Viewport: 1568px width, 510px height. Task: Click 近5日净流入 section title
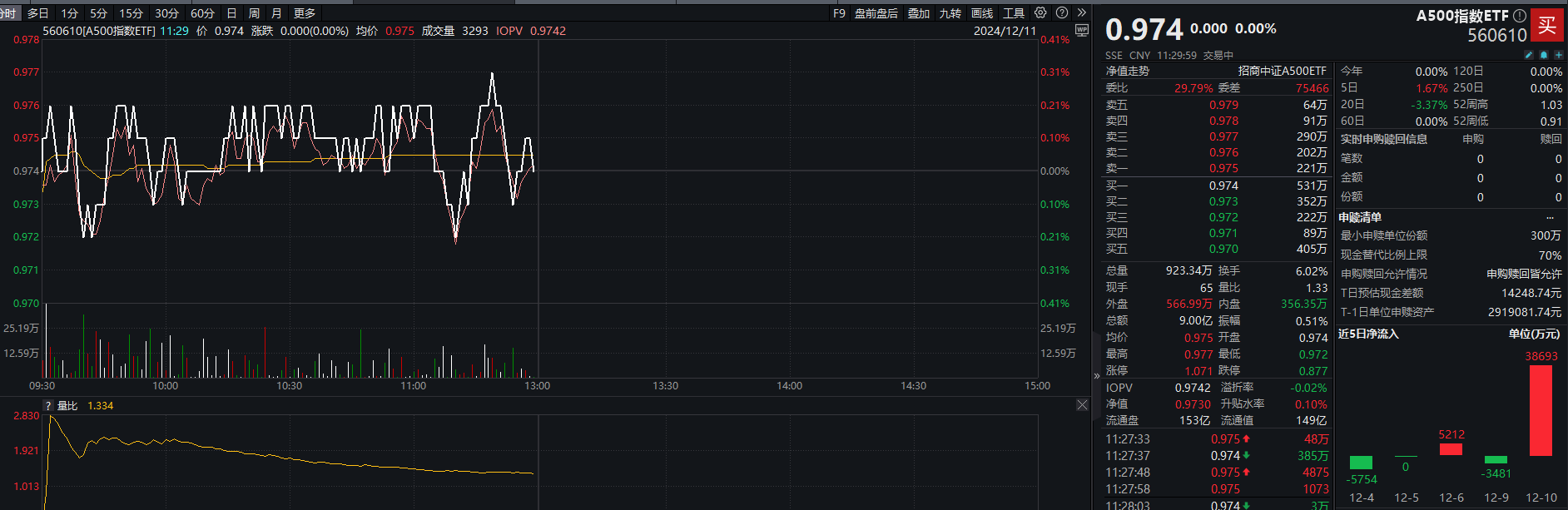[1368, 334]
